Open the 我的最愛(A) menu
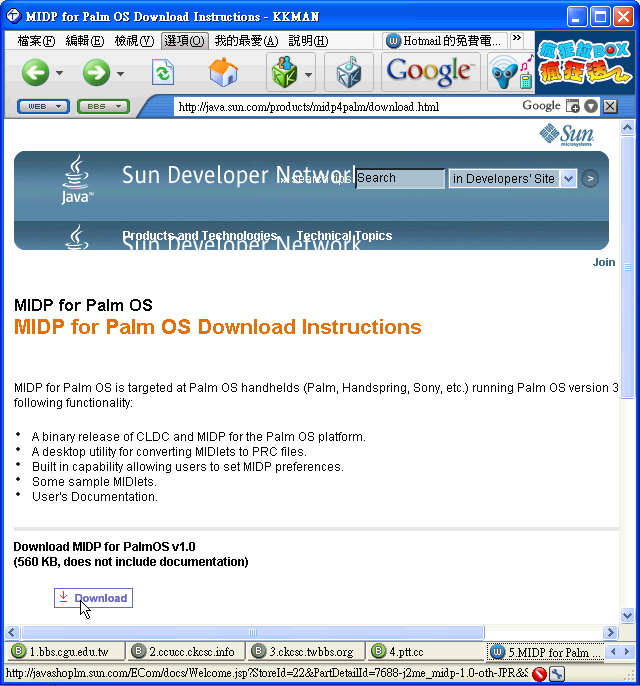This screenshot has height=686, width=640. pyautogui.click(x=246, y=41)
